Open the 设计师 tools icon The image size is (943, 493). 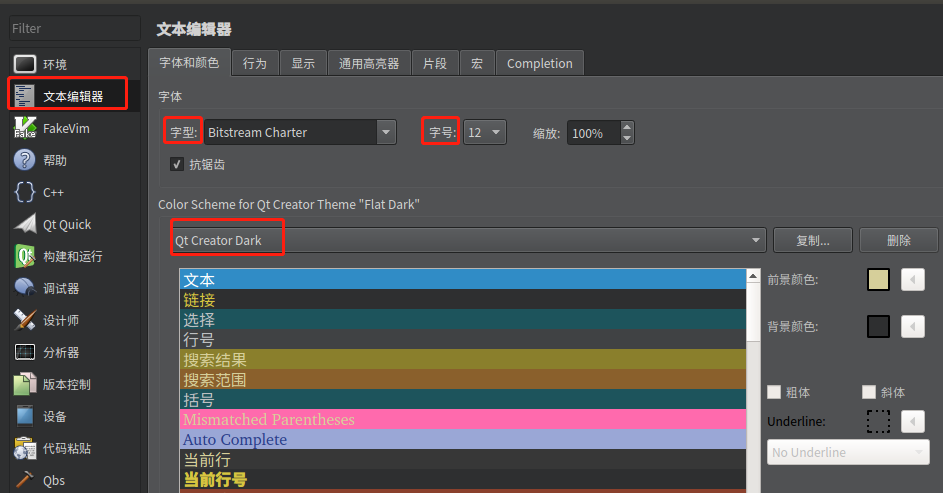point(25,320)
